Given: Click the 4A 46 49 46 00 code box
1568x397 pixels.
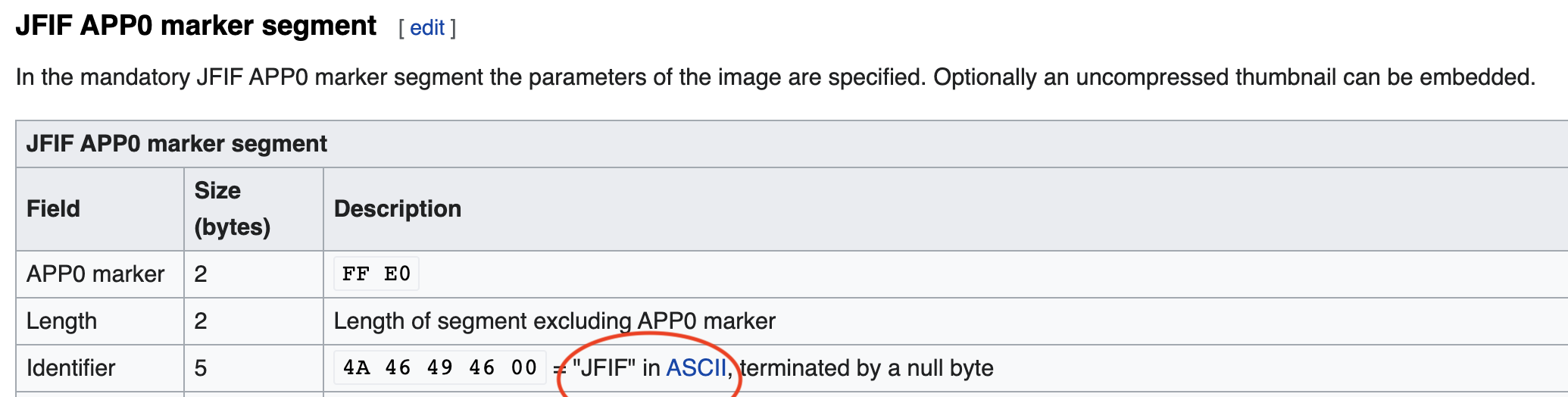Looking at the screenshot, I should click(439, 368).
